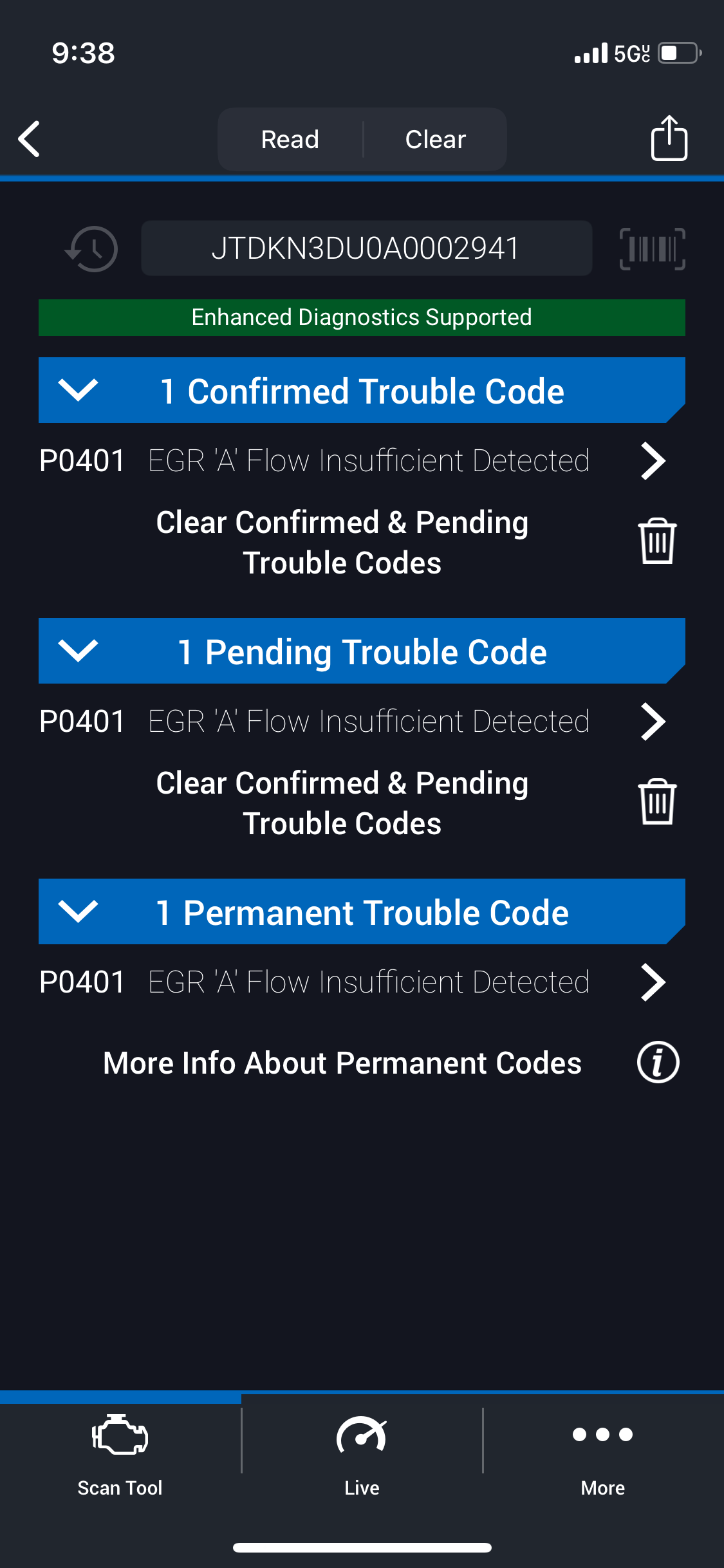
Task: Open the More options tab
Action: pos(602,1451)
